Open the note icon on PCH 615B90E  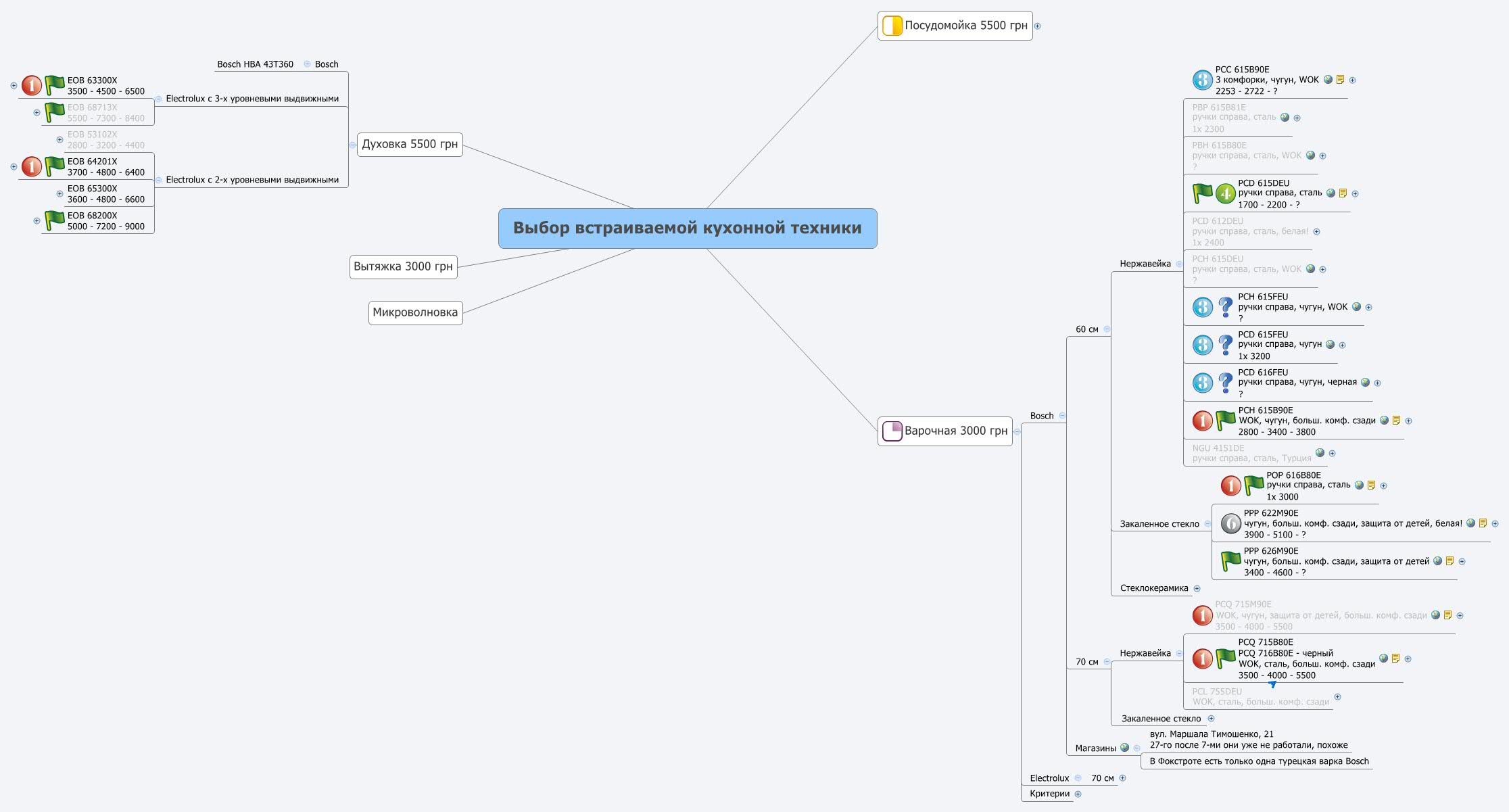pyautogui.click(x=1396, y=421)
